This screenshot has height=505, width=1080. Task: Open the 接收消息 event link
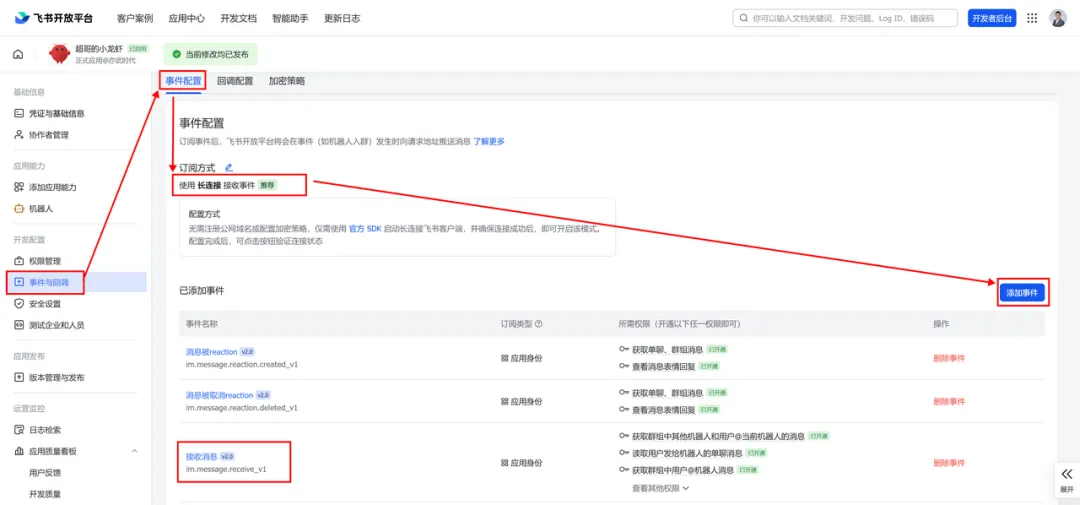coord(202,456)
